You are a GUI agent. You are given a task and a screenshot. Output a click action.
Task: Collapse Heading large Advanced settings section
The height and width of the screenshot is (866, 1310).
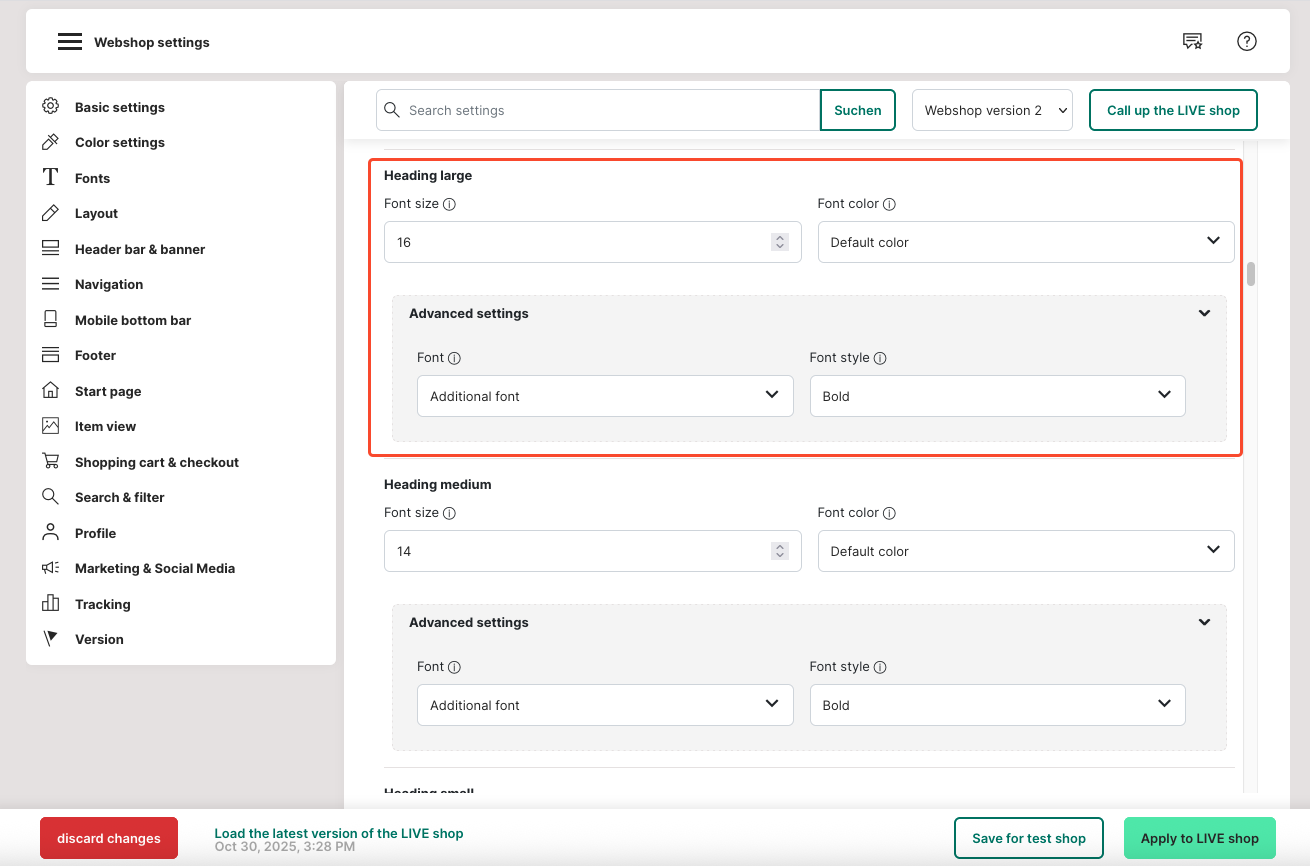click(1204, 314)
